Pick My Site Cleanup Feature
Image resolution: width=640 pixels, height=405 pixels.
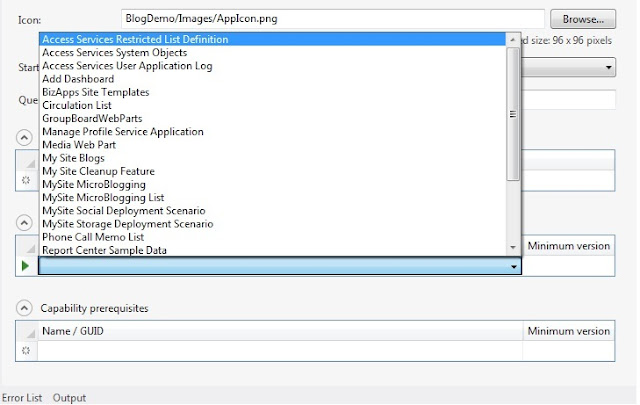point(273,171)
